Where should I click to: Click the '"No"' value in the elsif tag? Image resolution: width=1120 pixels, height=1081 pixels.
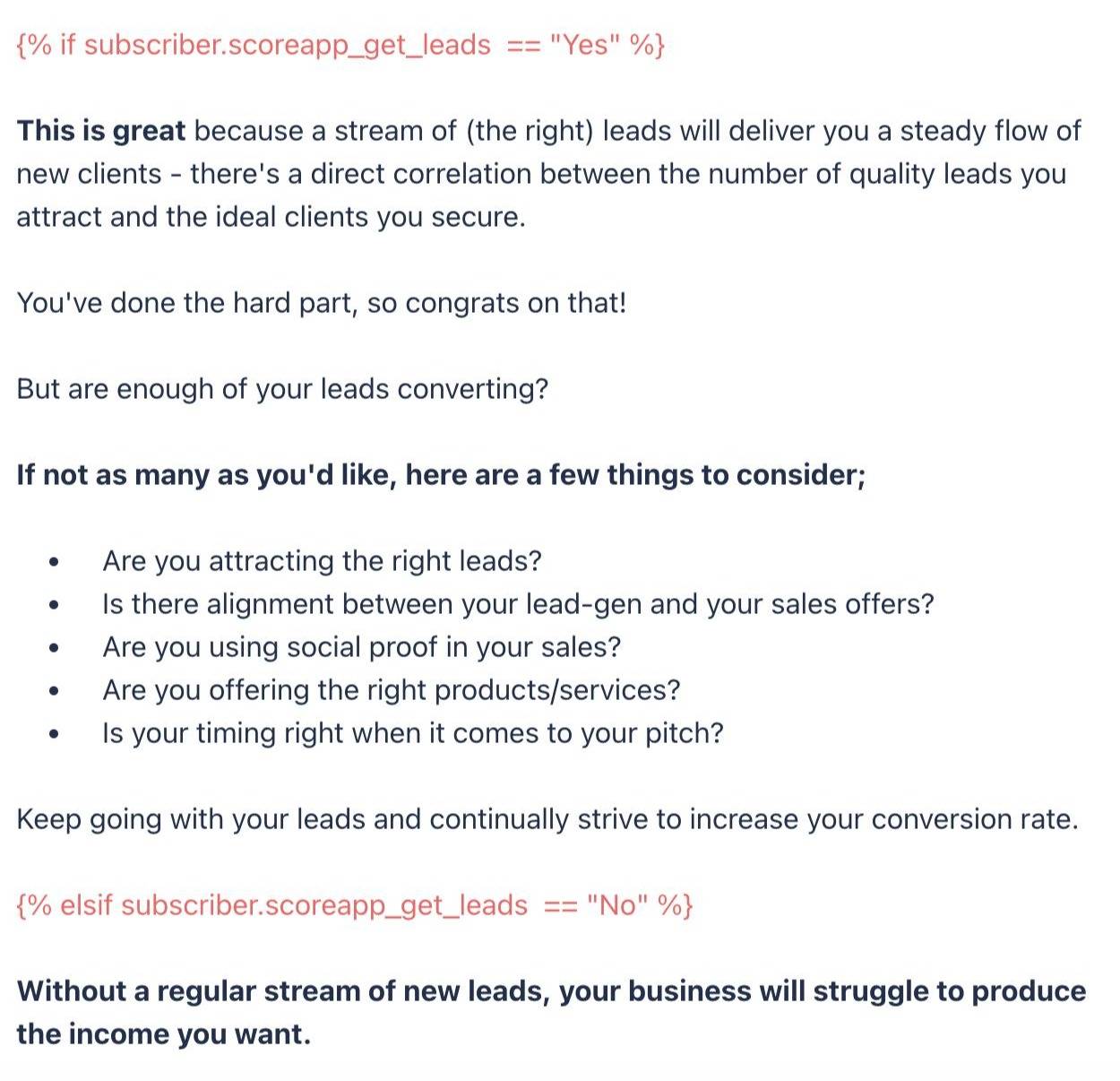coord(618,905)
